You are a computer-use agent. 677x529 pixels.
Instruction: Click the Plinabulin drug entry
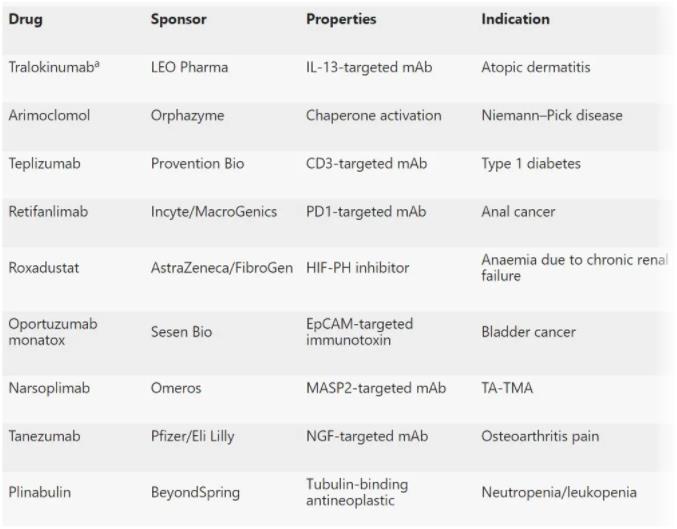pos(41,492)
